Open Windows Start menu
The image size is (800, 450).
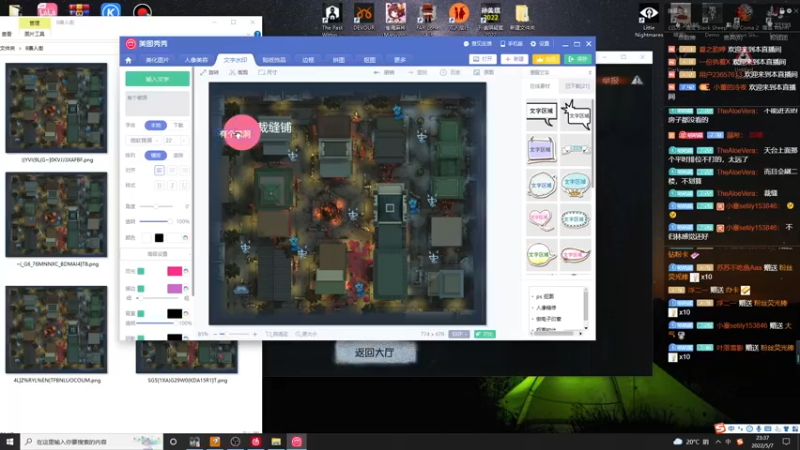[x=10, y=441]
